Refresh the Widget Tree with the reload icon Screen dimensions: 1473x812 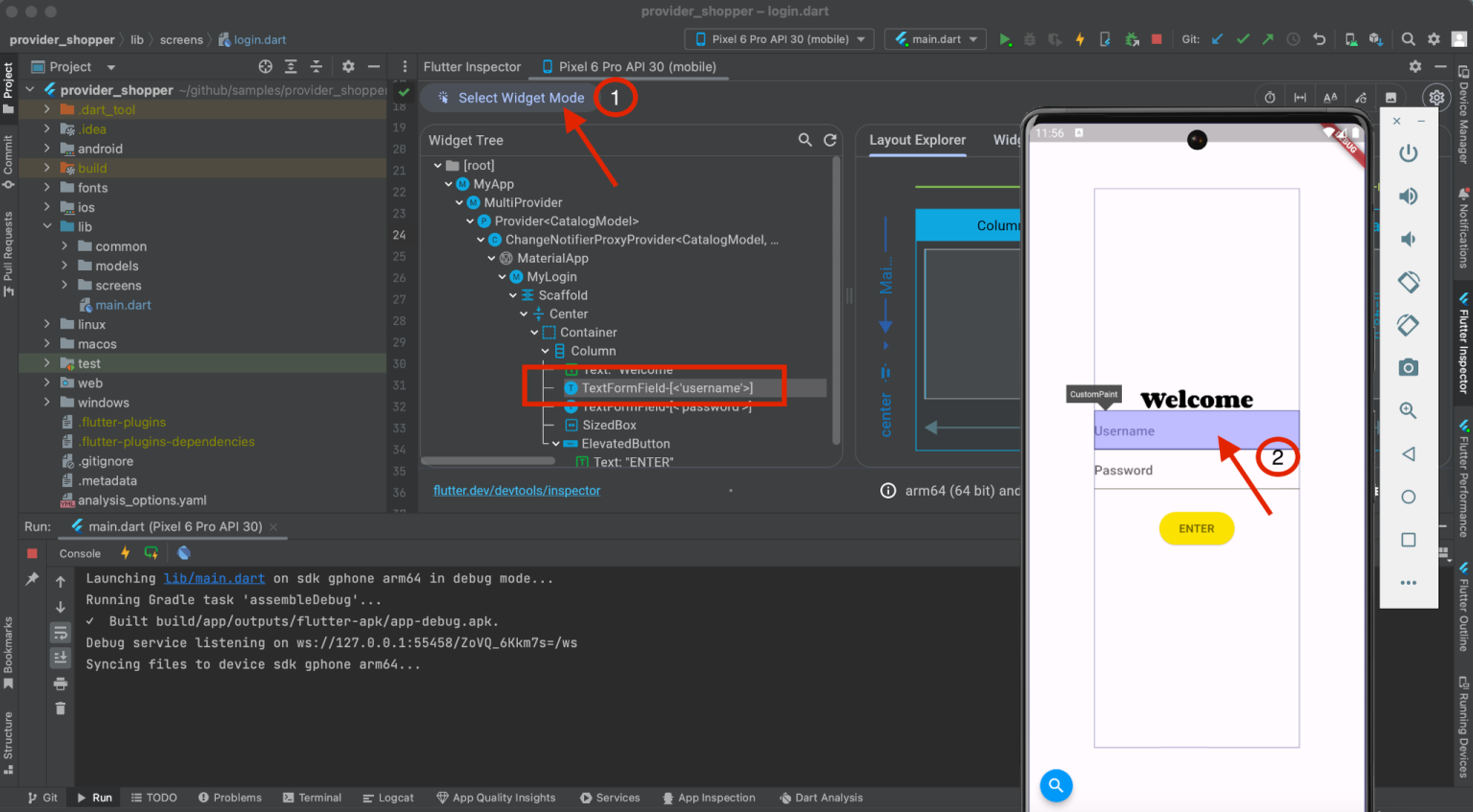830,140
